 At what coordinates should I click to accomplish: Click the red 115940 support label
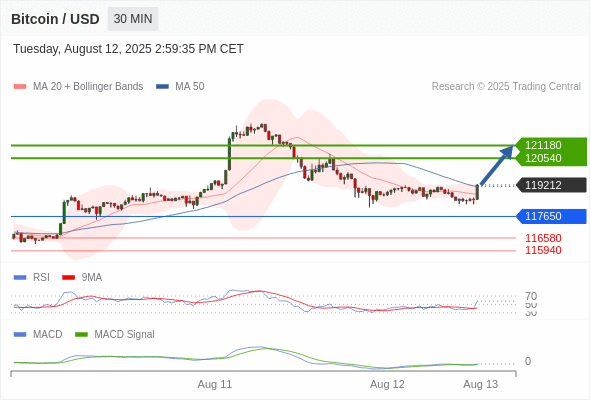pos(543,250)
